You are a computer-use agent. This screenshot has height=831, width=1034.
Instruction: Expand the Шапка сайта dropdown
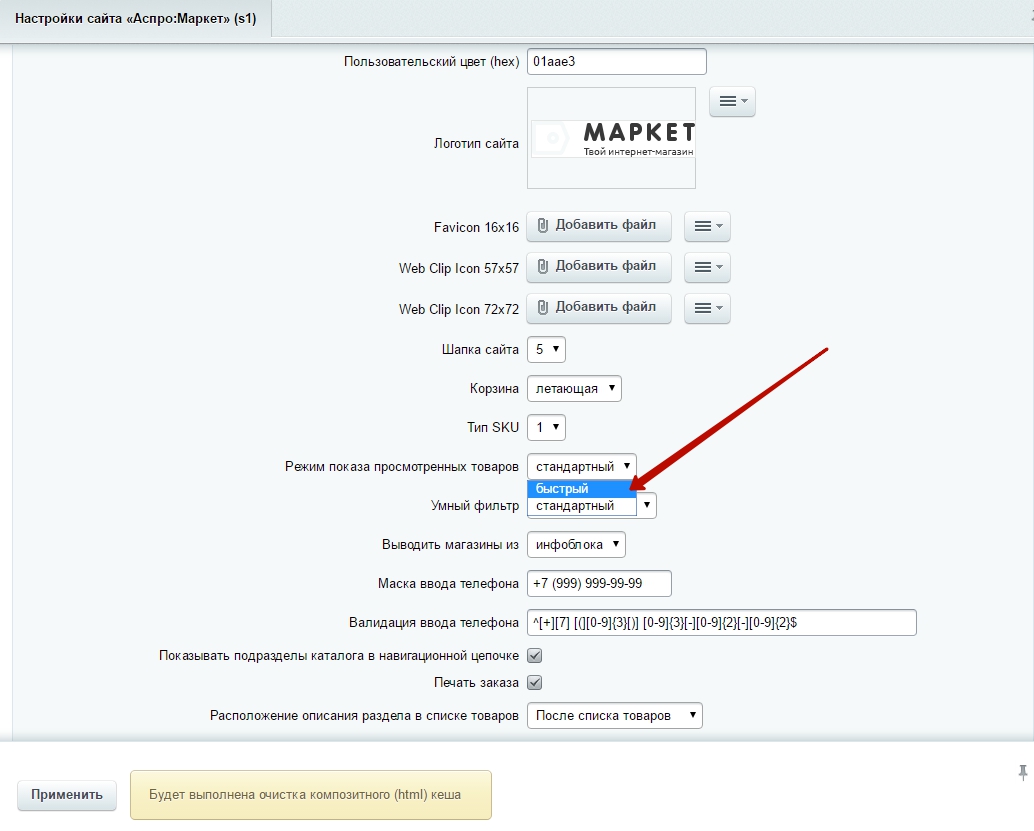(x=546, y=350)
